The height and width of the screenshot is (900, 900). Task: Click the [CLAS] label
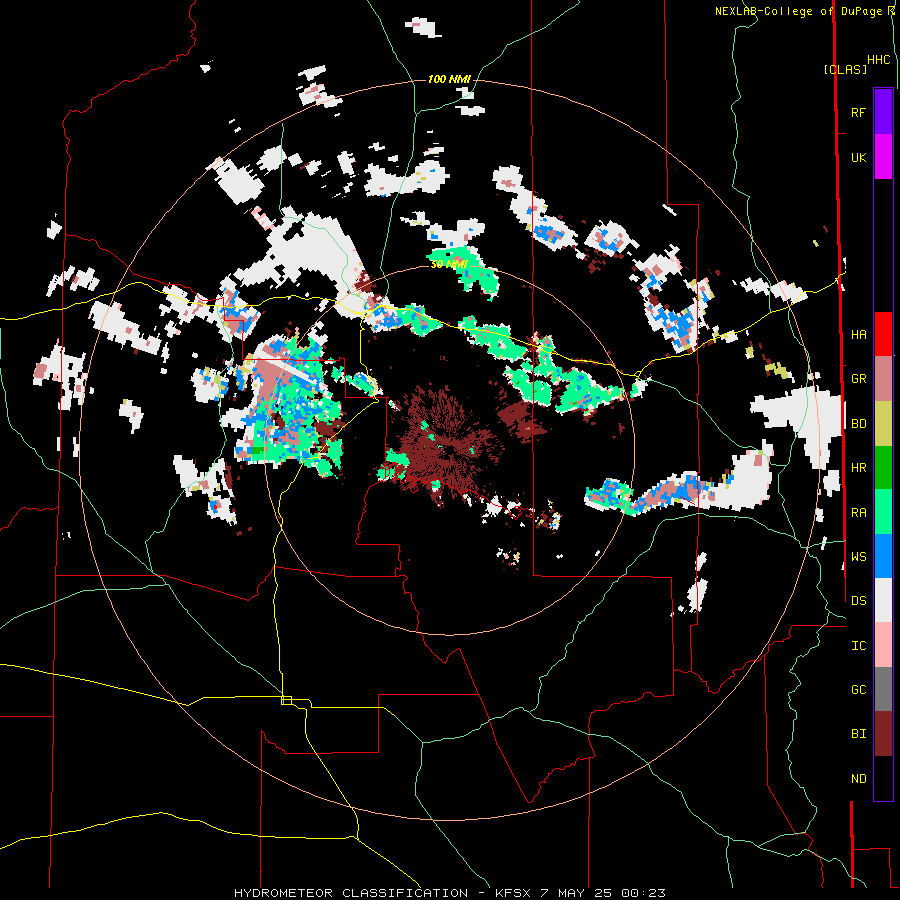coord(845,69)
